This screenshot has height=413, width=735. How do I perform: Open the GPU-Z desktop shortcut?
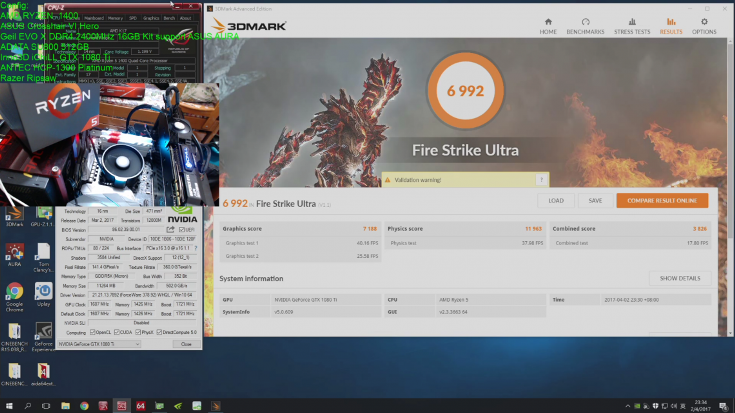click(43, 217)
